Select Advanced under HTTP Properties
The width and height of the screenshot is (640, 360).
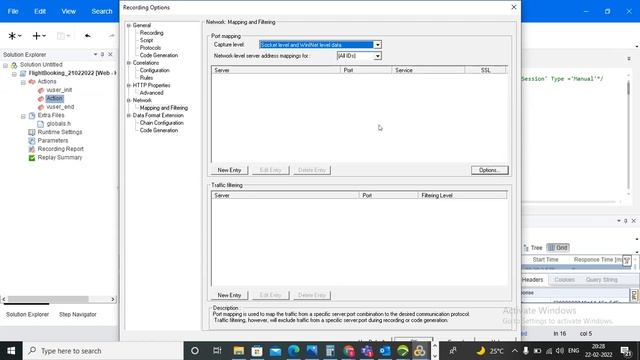(x=151, y=93)
